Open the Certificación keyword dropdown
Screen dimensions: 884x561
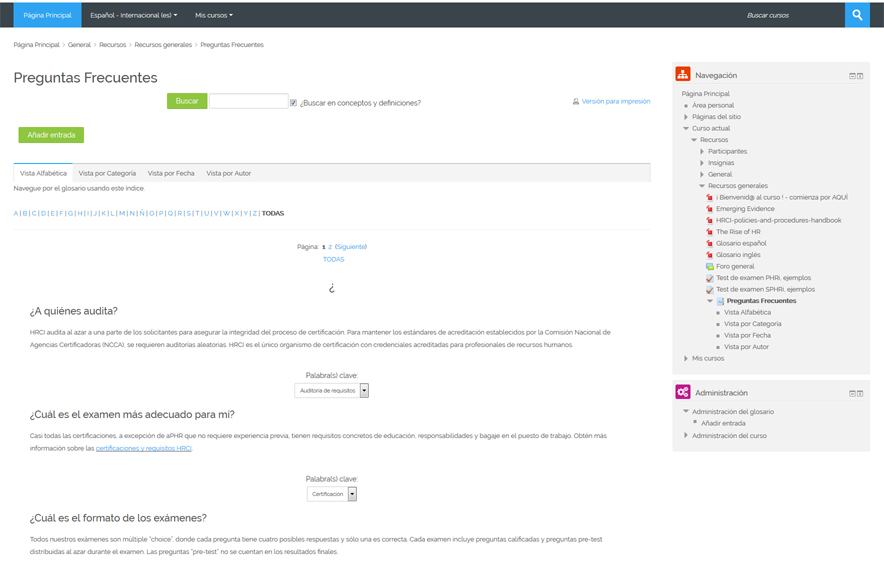pyautogui.click(x=332, y=494)
